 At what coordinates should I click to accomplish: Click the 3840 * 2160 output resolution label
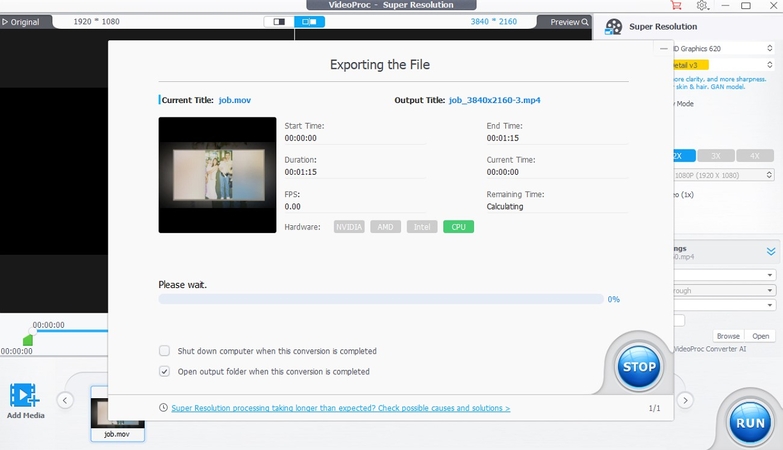pyautogui.click(x=493, y=21)
